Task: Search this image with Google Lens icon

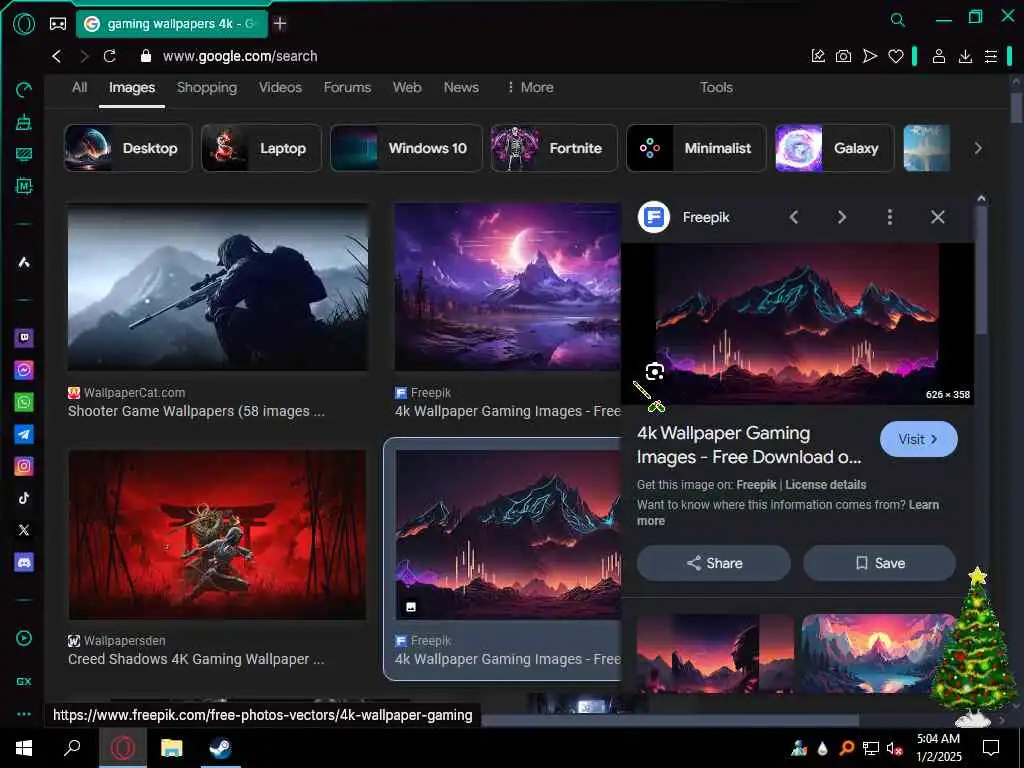Action: click(x=654, y=372)
